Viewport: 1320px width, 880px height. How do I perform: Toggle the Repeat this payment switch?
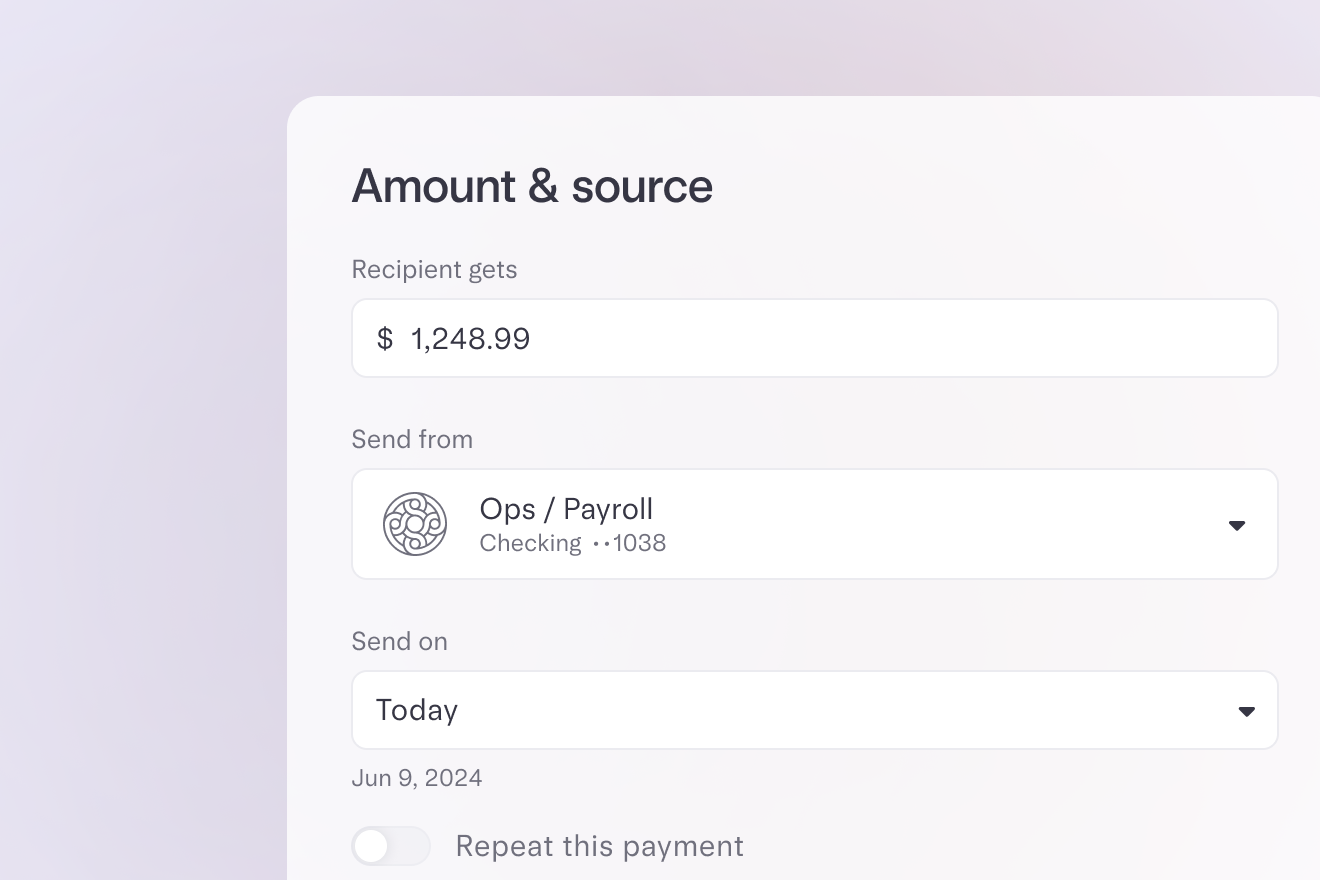(x=391, y=846)
